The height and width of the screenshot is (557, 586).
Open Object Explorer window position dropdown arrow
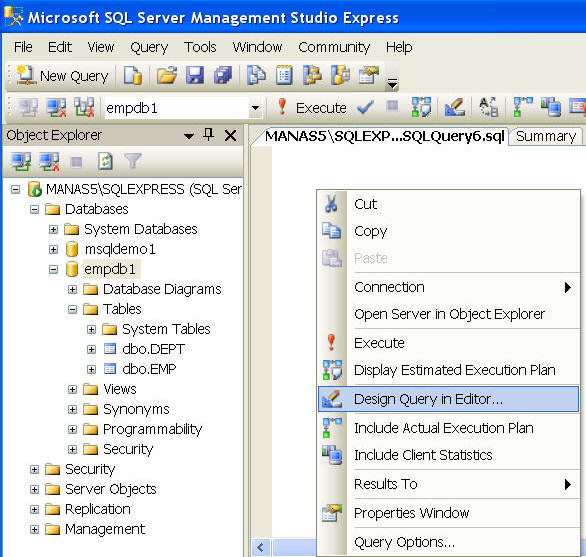189,136
